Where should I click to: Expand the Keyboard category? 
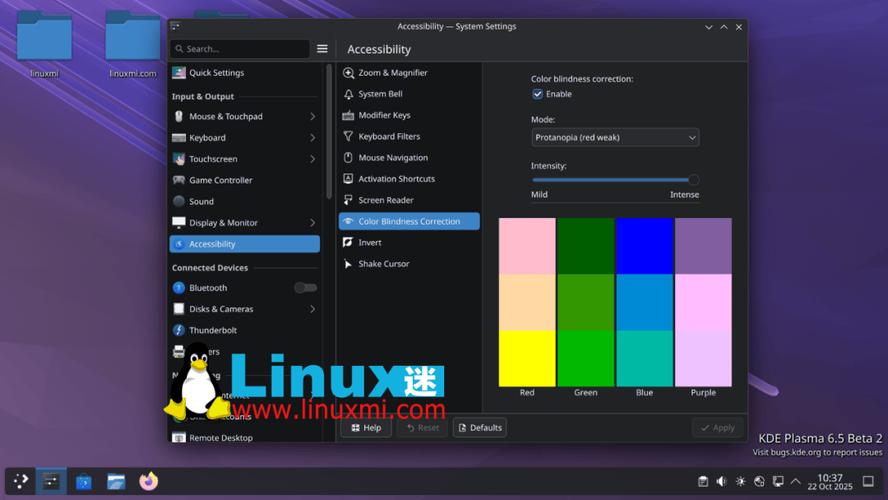click(312, 138)
